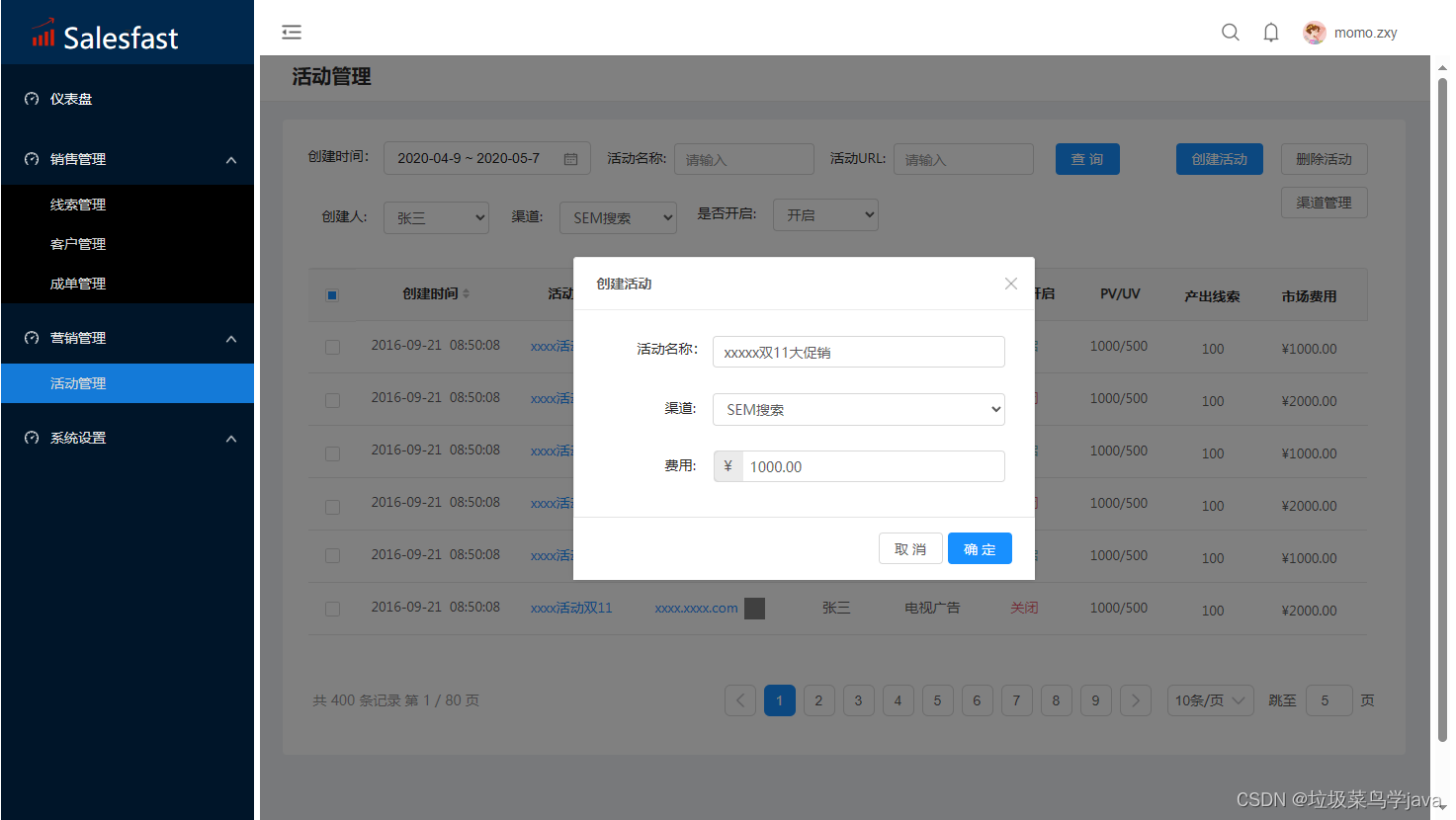Check the first table row checkbox
This screenshot has height=820, width=1456.
(332, 348)
